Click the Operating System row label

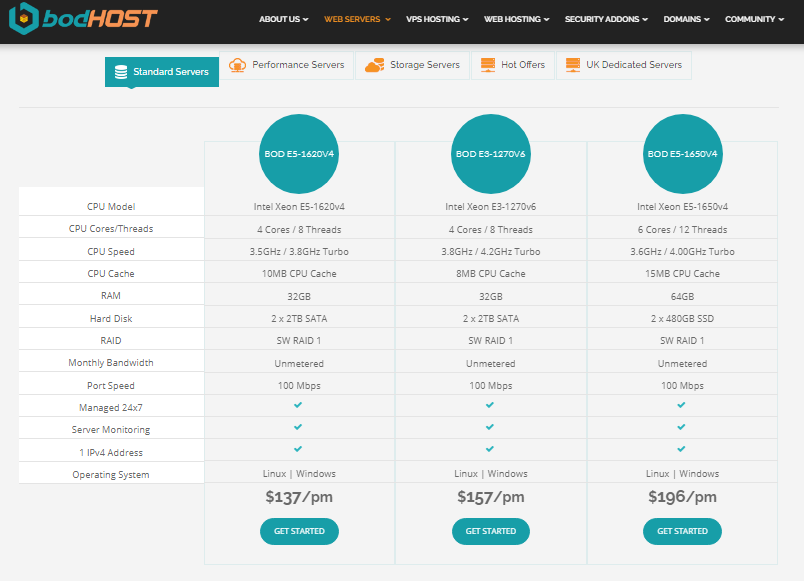click(x=111, y=475)
